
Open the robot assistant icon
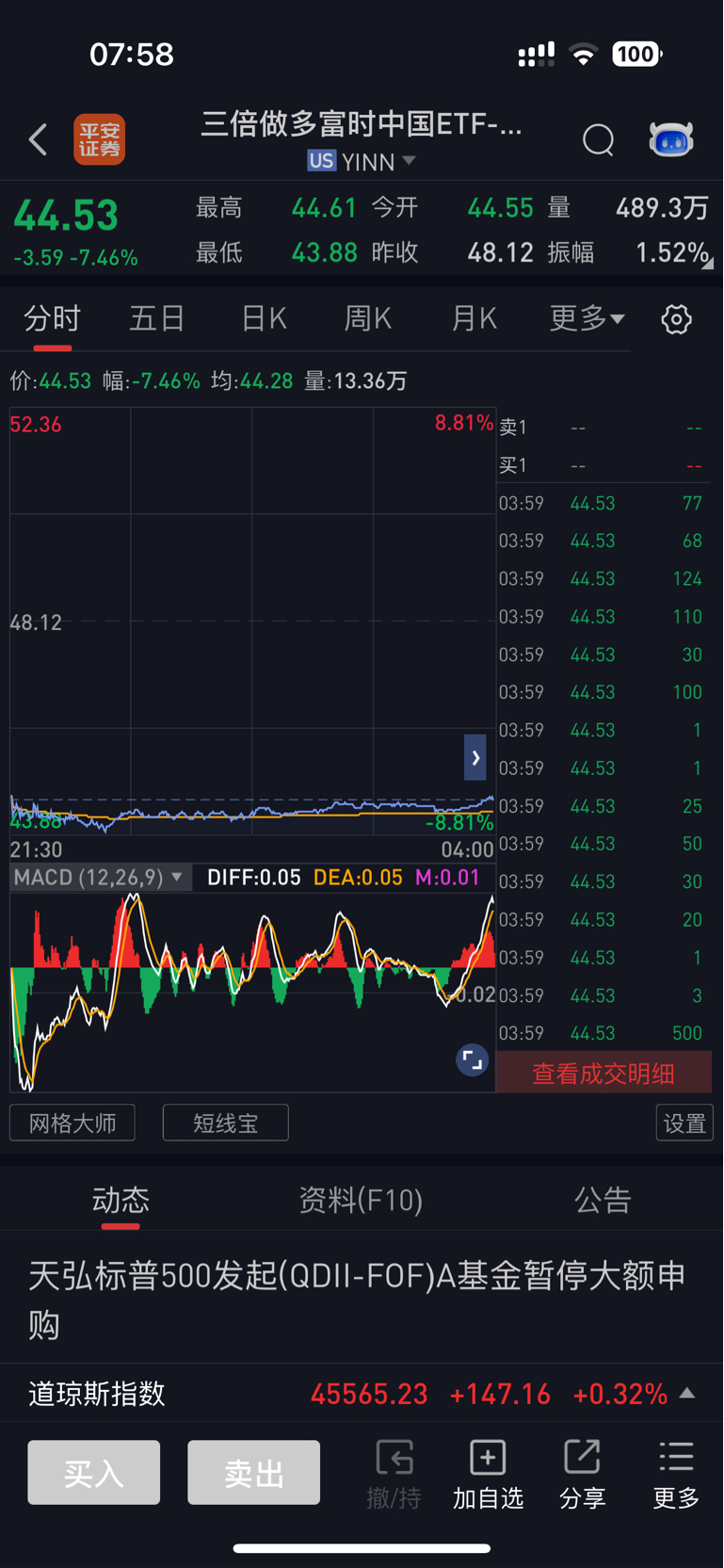[x=671, y=139]
